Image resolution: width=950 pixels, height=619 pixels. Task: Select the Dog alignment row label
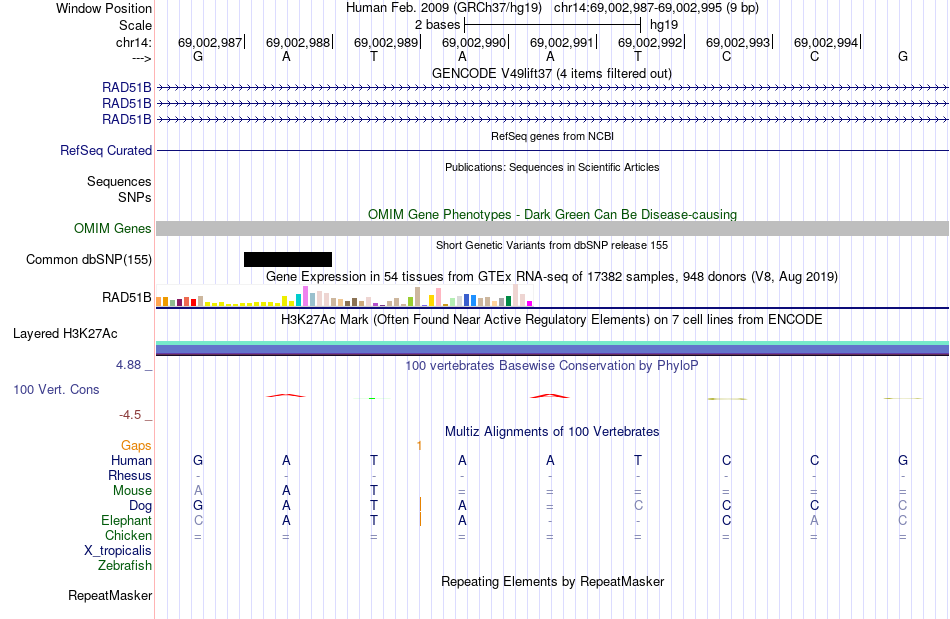[x=140, y=505]
